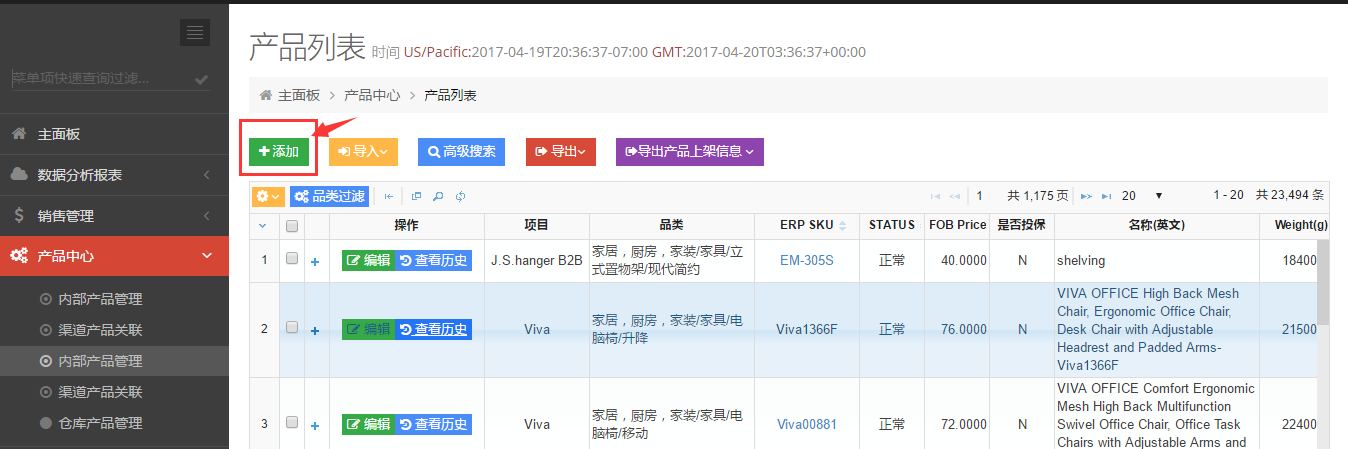This screenshot has height=449, width=1348.
Task: Click the 品类 column header
Action: [671, 226]
